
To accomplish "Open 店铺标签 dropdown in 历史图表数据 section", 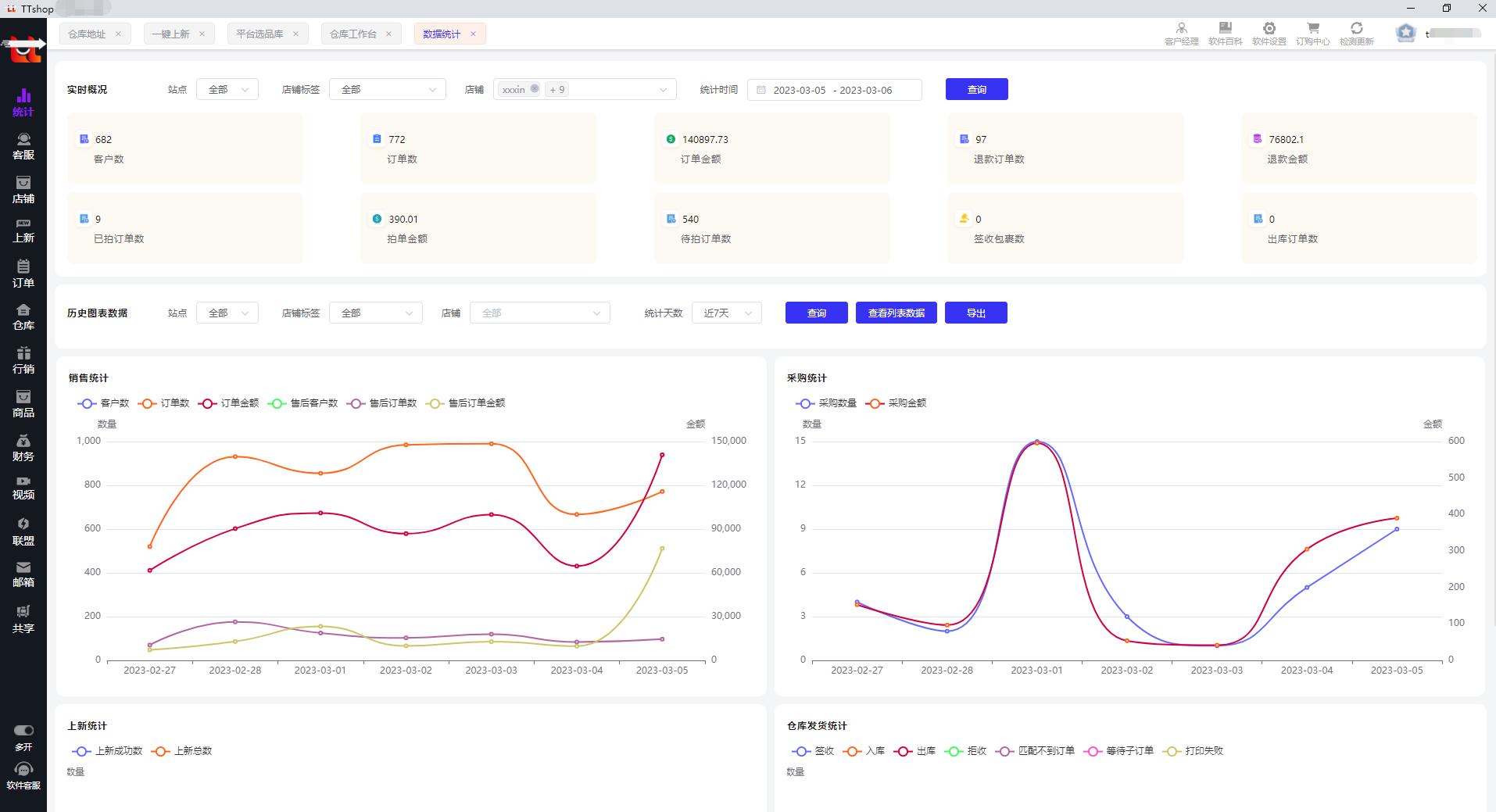I will coord(375,313).
